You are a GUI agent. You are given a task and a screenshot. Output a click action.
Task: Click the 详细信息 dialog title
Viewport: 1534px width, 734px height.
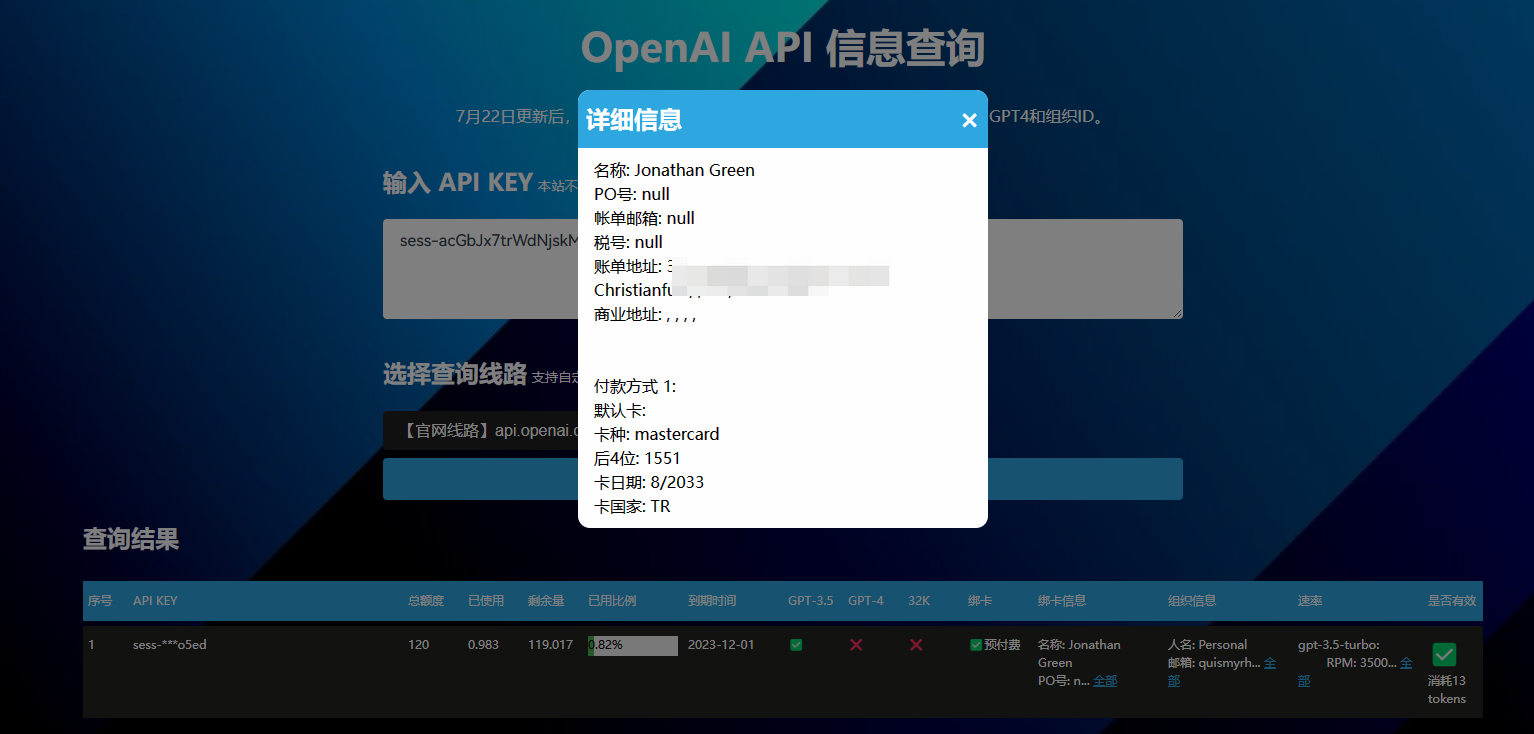click(x=634, y=120)
